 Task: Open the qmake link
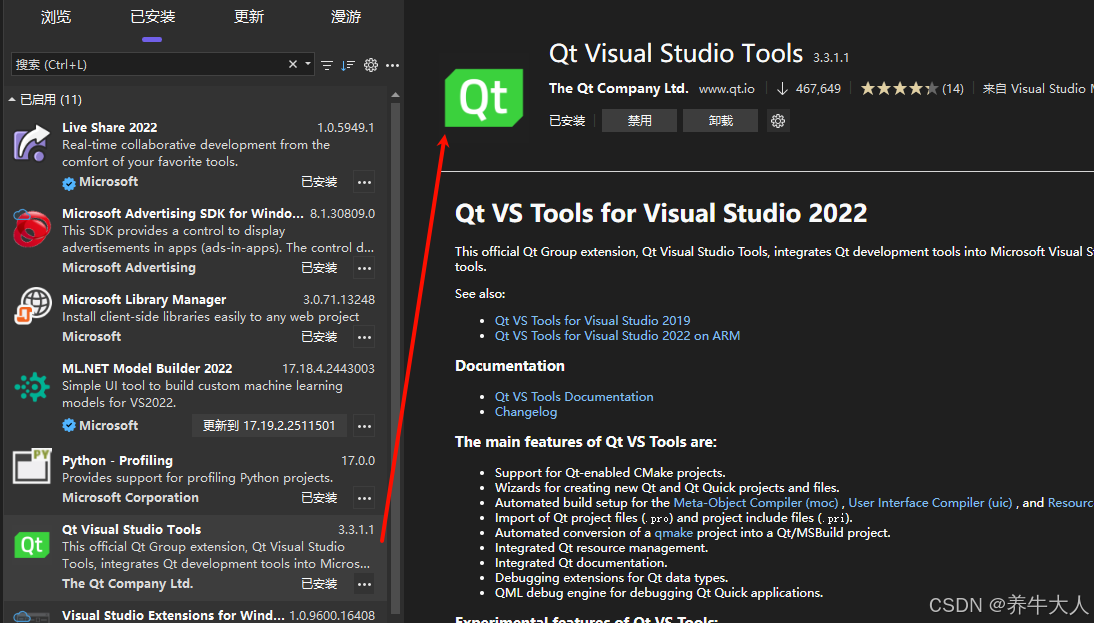click(673, 532)
